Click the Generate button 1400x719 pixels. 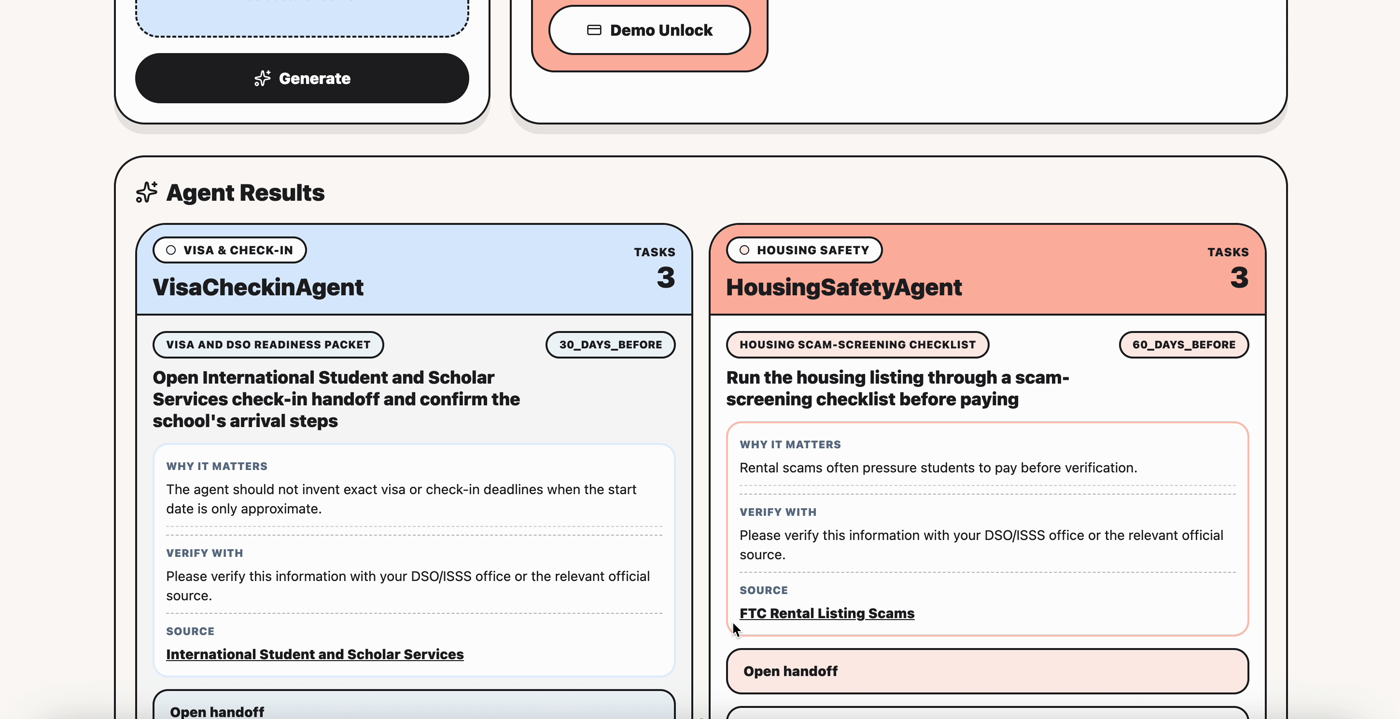(302, 78)
